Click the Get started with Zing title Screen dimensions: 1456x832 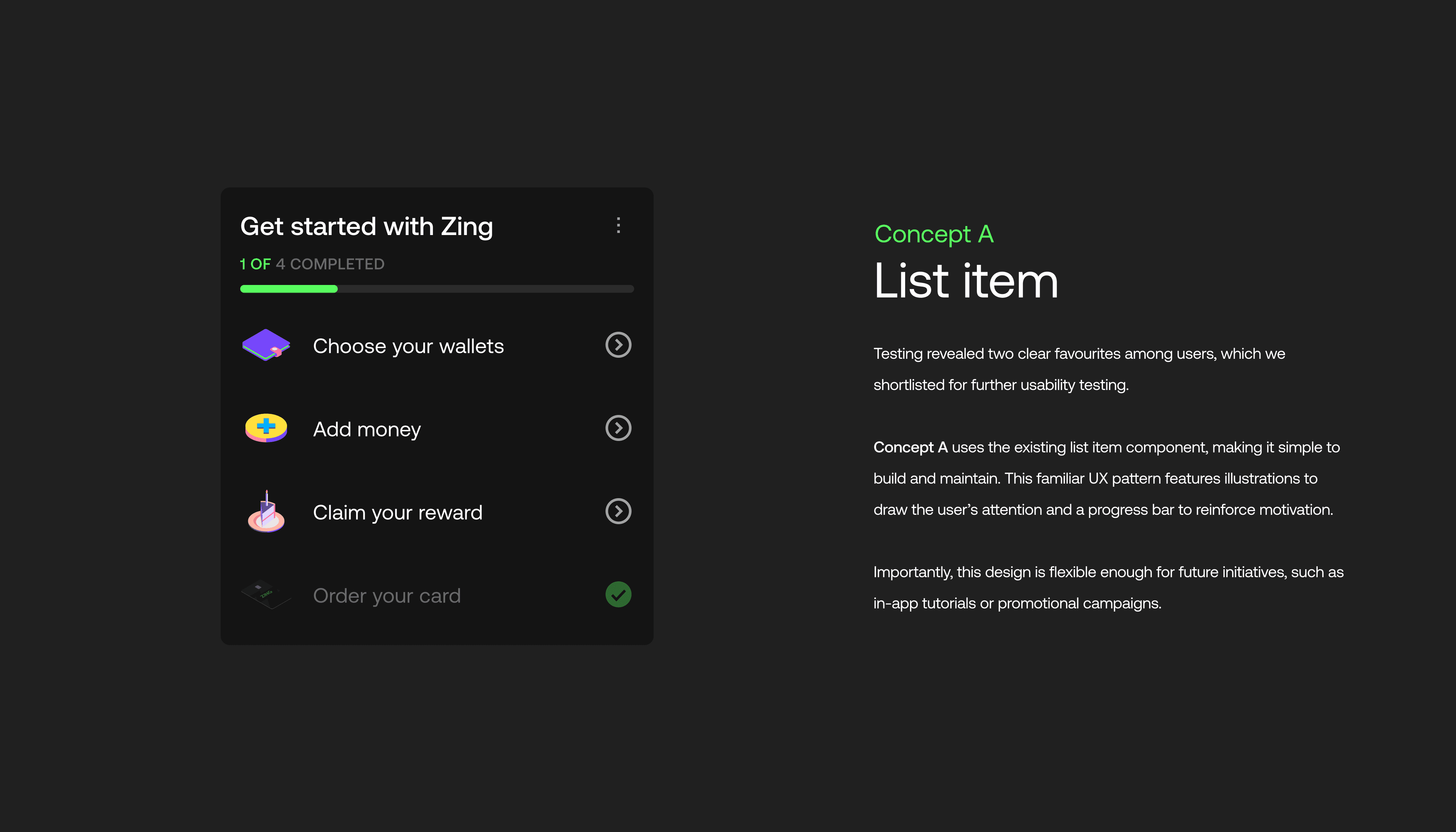[366, 226]
